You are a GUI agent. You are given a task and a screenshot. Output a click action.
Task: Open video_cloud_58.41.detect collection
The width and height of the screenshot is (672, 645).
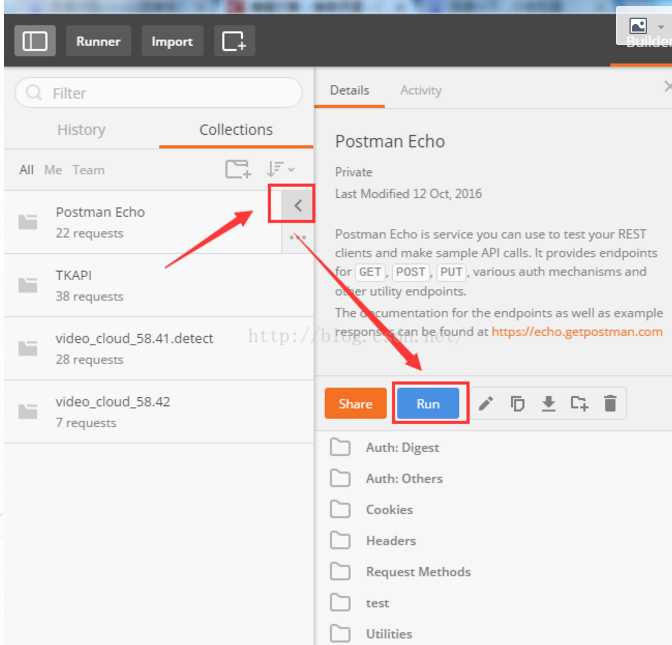click(x=159, y=348)
